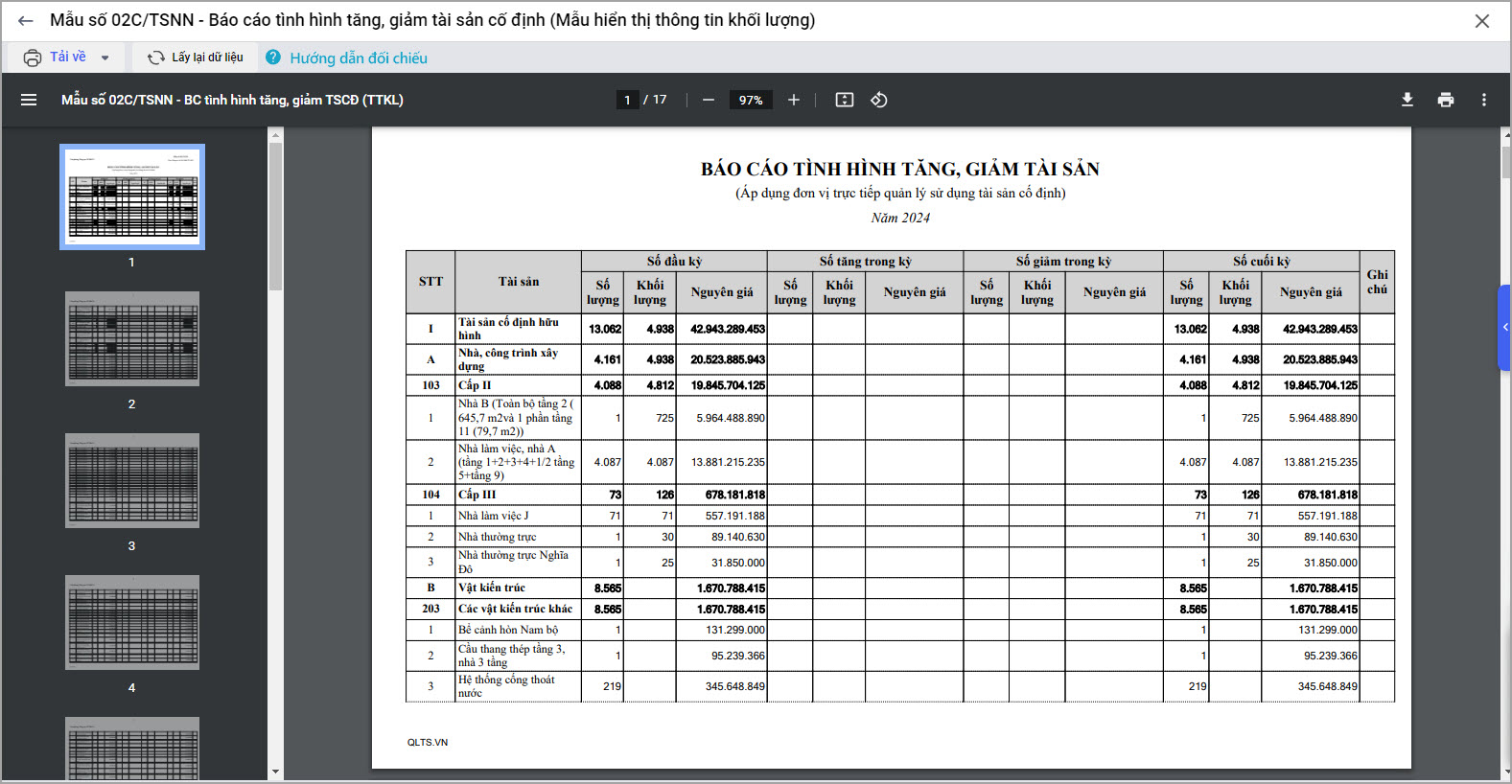This screenshot has height=784, width=1512.
Task: Click the Số cuối kỳ column header
Action: coord(1262,261)
